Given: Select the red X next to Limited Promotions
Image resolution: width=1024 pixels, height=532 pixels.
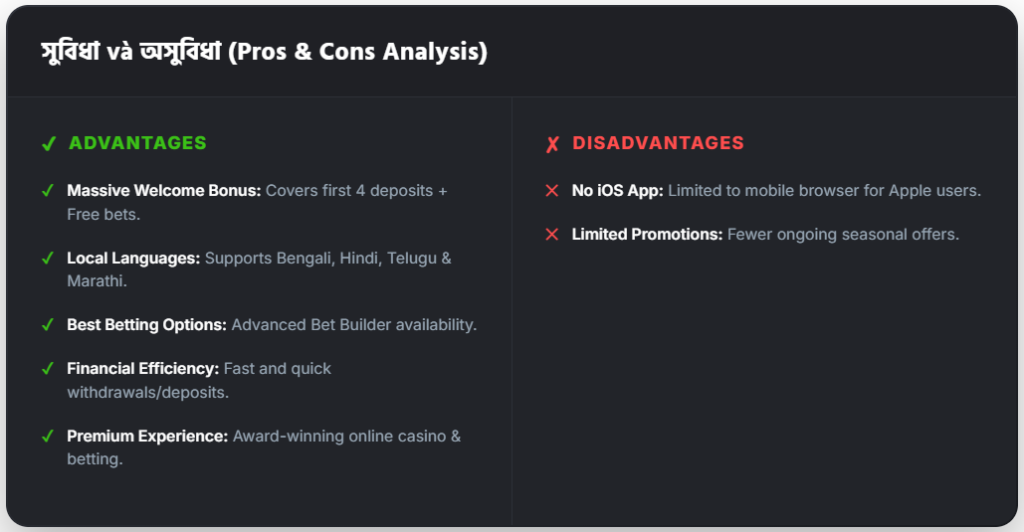Looking at the screenshot, I should (552, 234).
